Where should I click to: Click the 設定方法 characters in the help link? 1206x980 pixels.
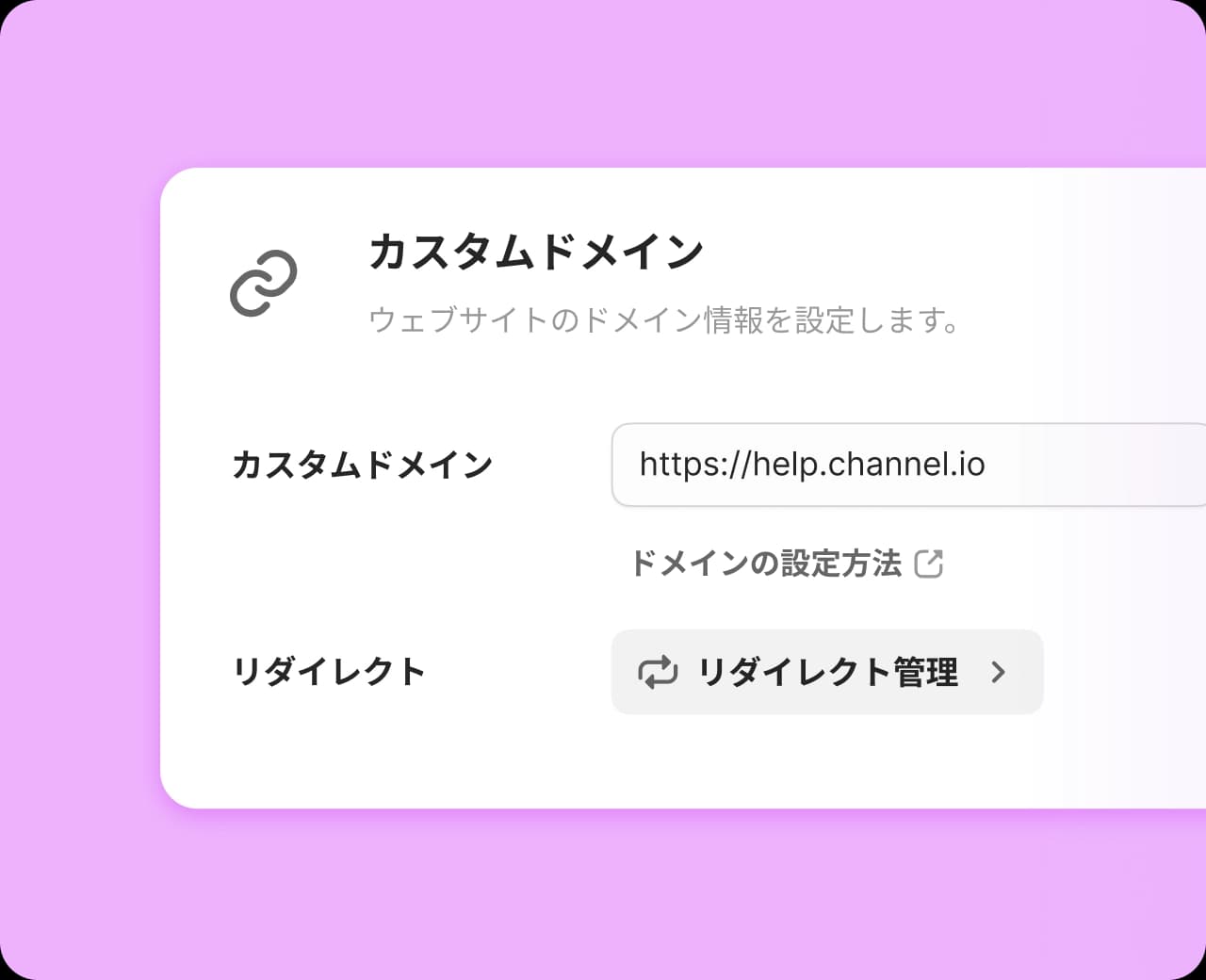[841, 563]
